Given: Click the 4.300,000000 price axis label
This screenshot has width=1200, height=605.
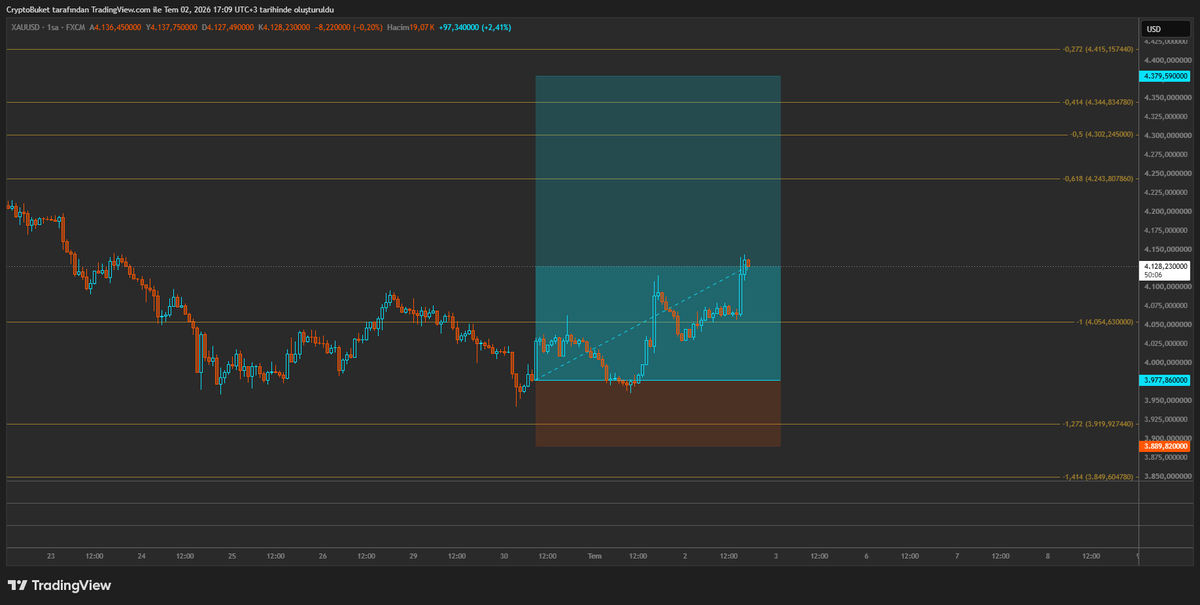Looking at the screenshot, I should pos(1167,135).
